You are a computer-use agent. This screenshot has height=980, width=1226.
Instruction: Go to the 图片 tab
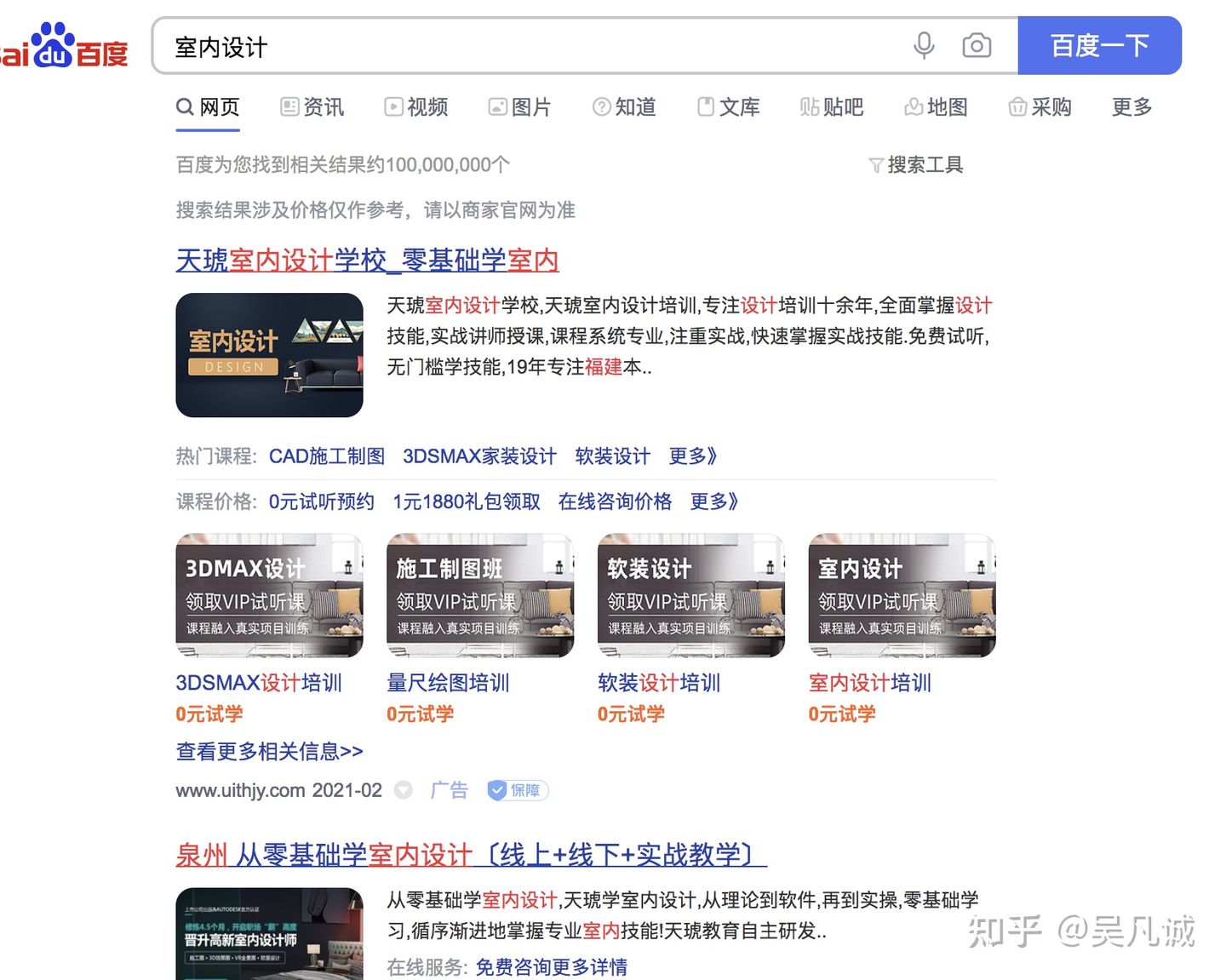pos(520,107)
